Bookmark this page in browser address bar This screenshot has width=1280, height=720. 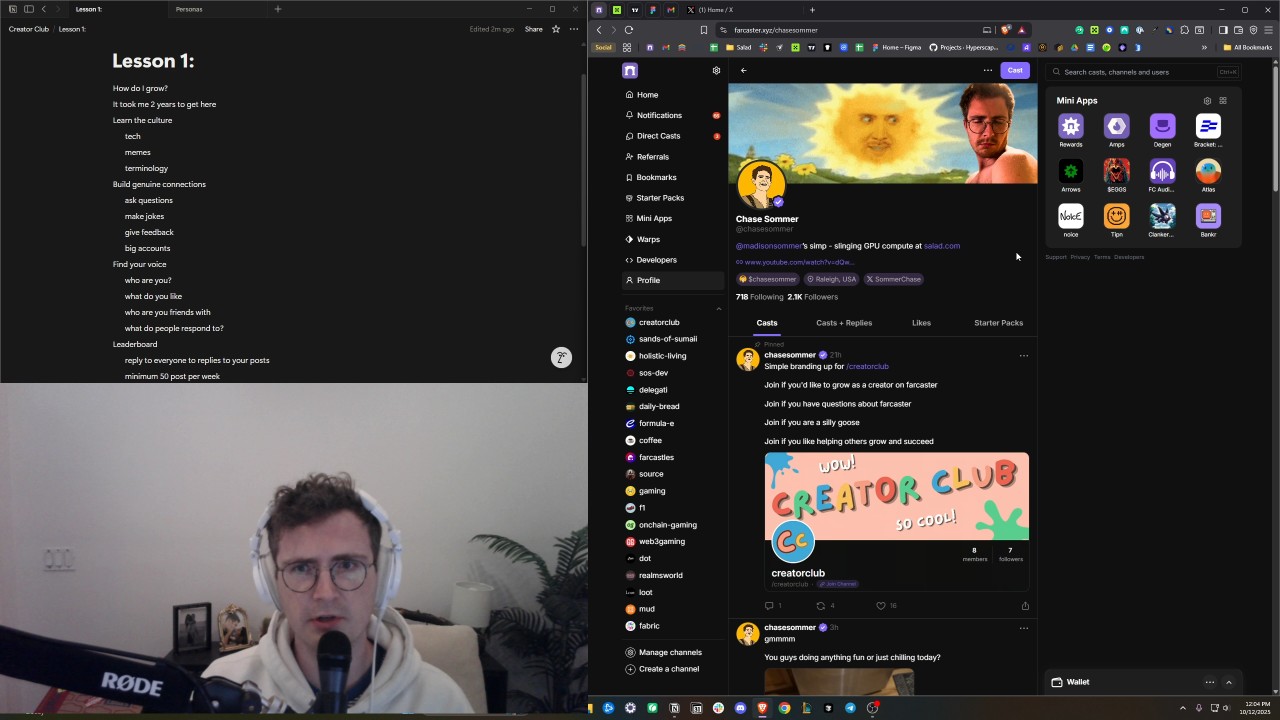(704, 30)
